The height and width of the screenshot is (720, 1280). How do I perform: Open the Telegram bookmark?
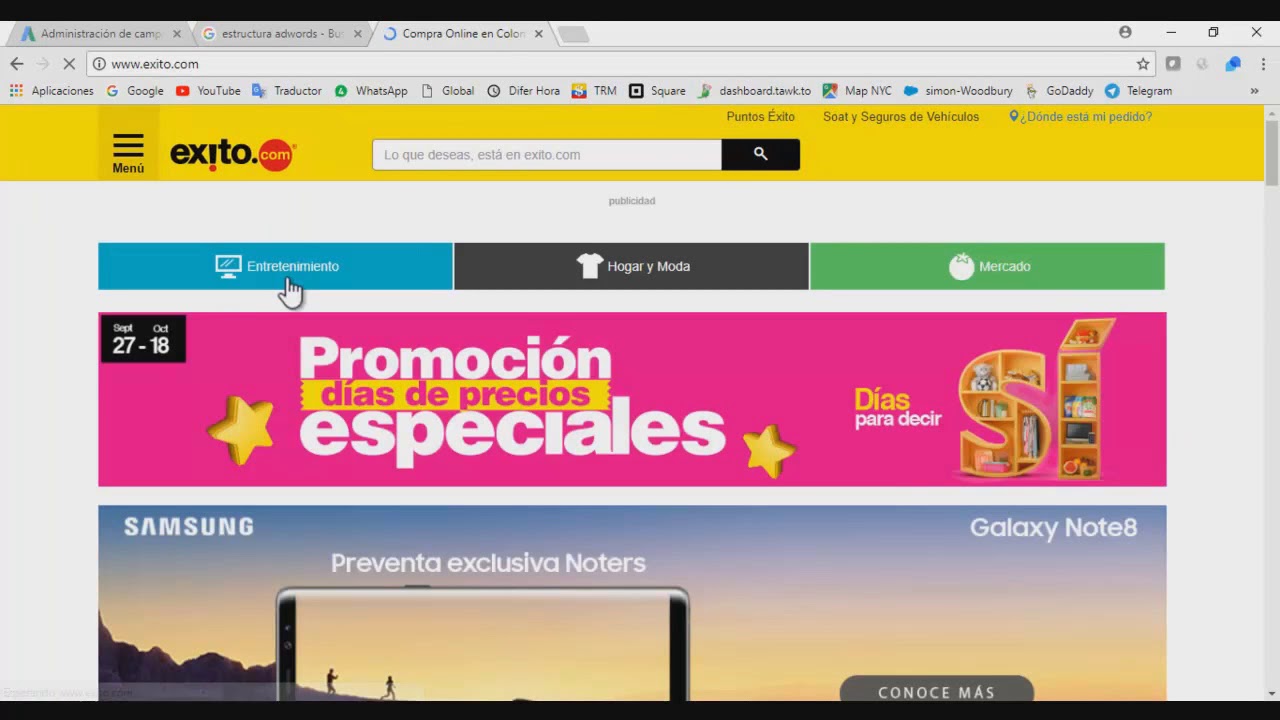click(x=1138, y=91)
